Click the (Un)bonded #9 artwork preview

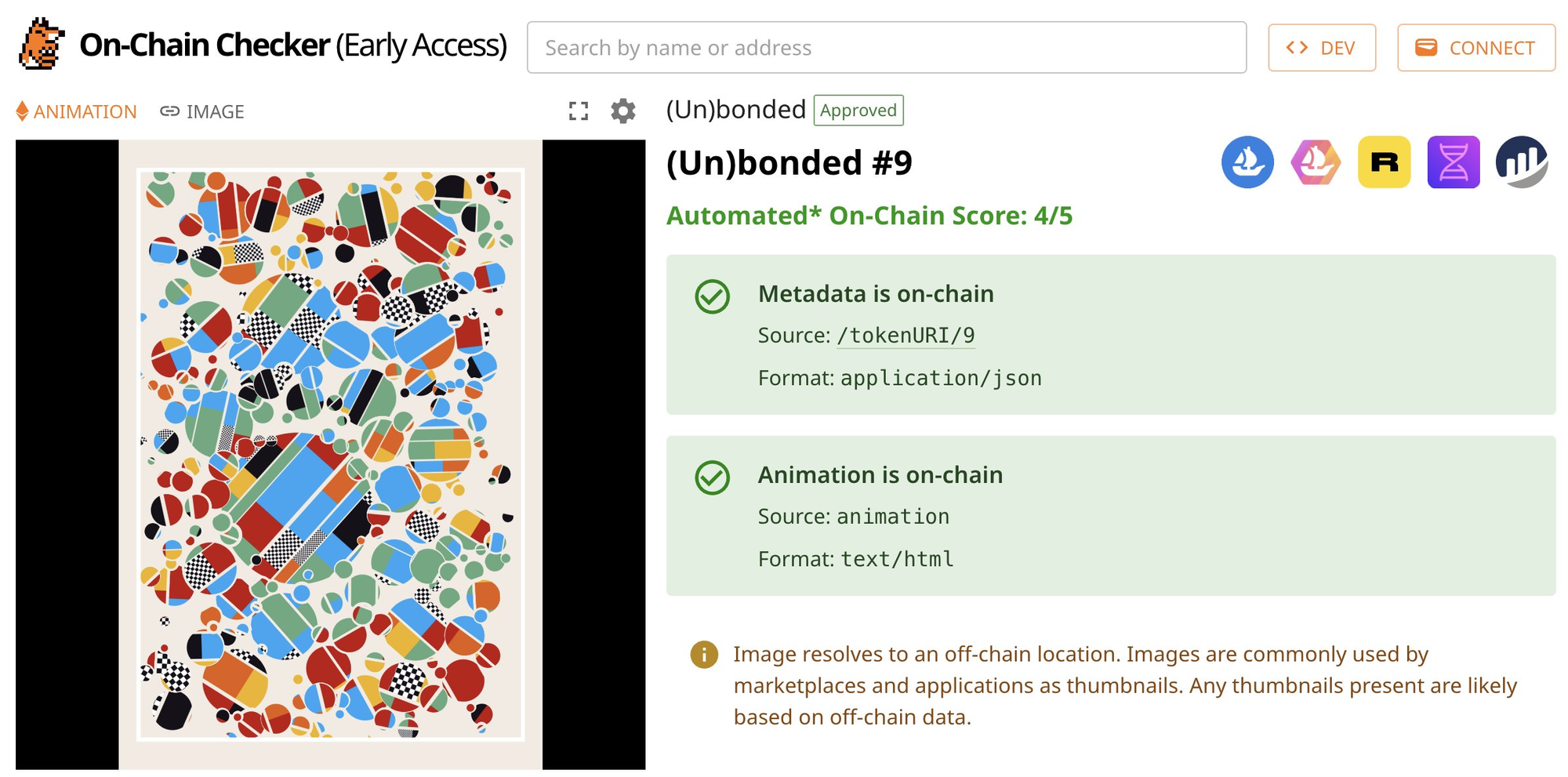330,455
